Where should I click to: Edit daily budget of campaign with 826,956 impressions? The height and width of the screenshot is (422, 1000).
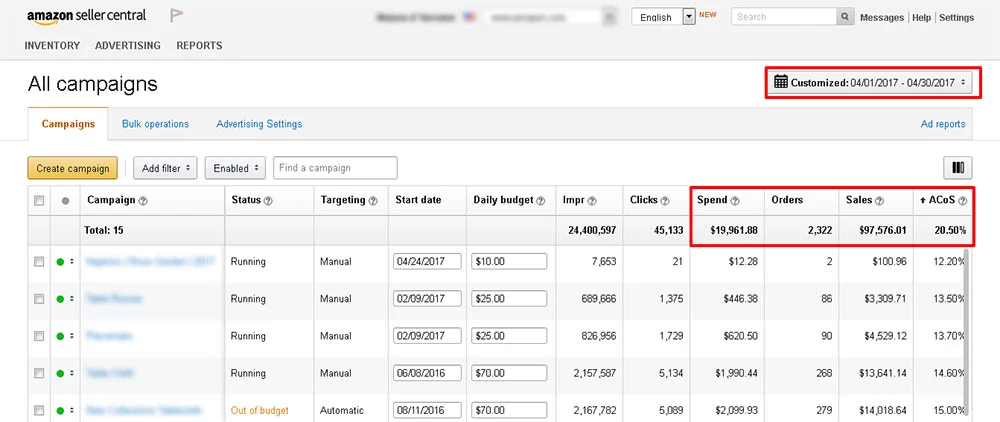pos(509,336)
